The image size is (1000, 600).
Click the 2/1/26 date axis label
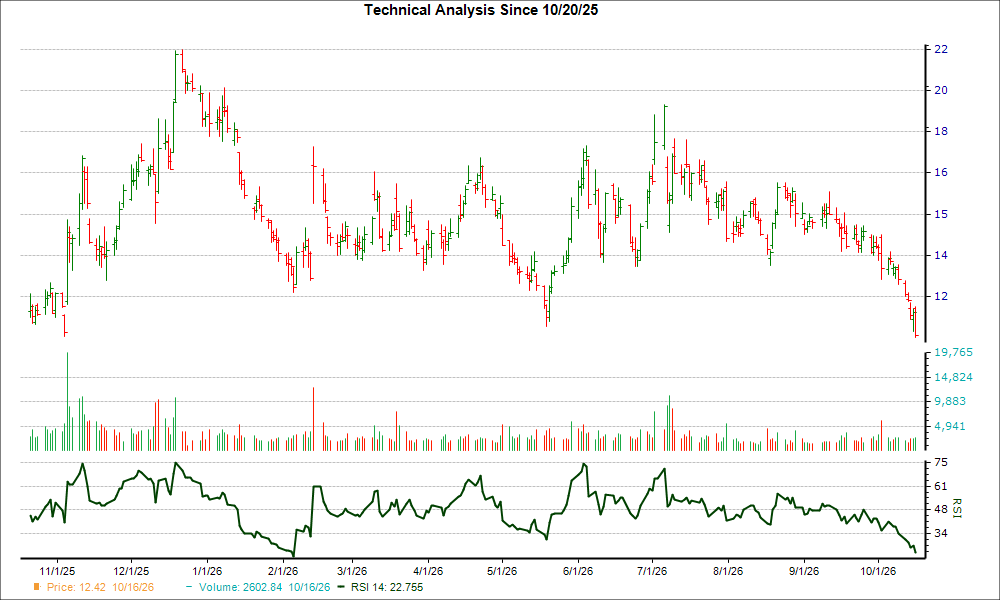pyautogui.click(x=283, y=571)
